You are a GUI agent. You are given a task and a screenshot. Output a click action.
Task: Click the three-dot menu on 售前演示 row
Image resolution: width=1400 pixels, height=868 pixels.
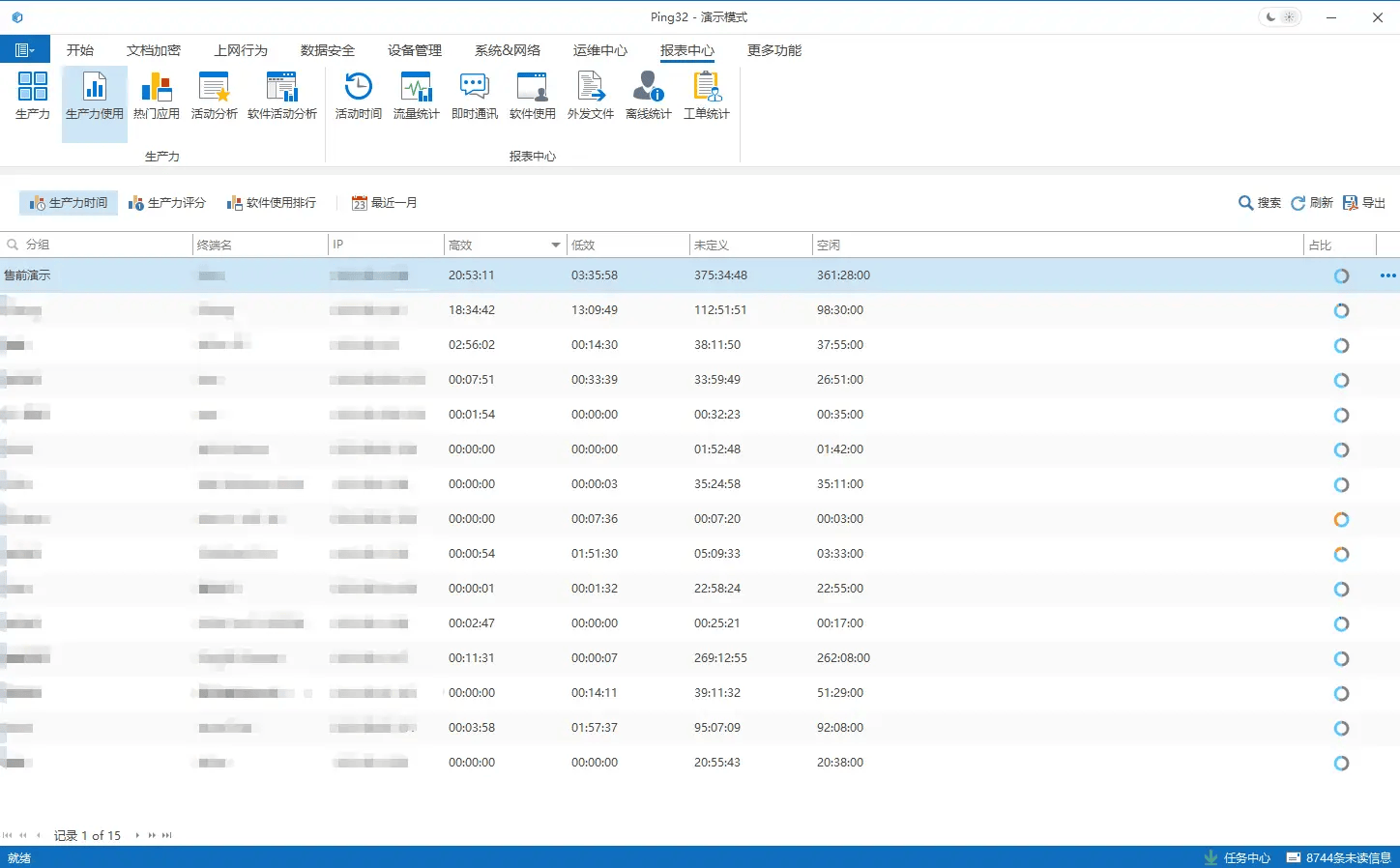tap(1387, 275)
